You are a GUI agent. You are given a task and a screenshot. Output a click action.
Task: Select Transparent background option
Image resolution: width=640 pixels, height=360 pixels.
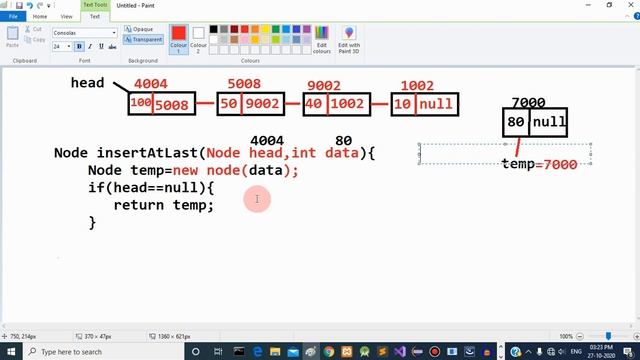click(x=143, y=40)
